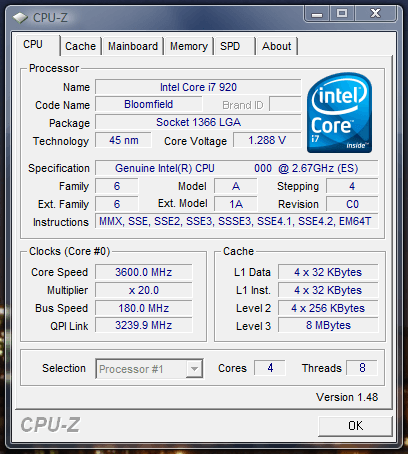408x454 pixels.
Task: Open the Processor selection dropdown arrow
Action: point(194,369)
